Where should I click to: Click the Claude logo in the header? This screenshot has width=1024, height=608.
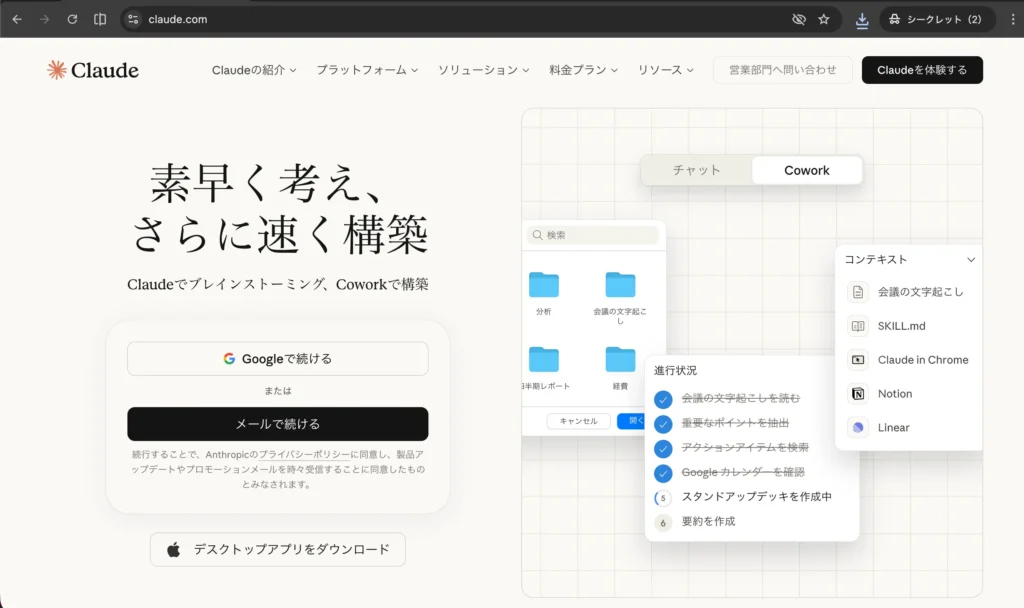point(93,70)
